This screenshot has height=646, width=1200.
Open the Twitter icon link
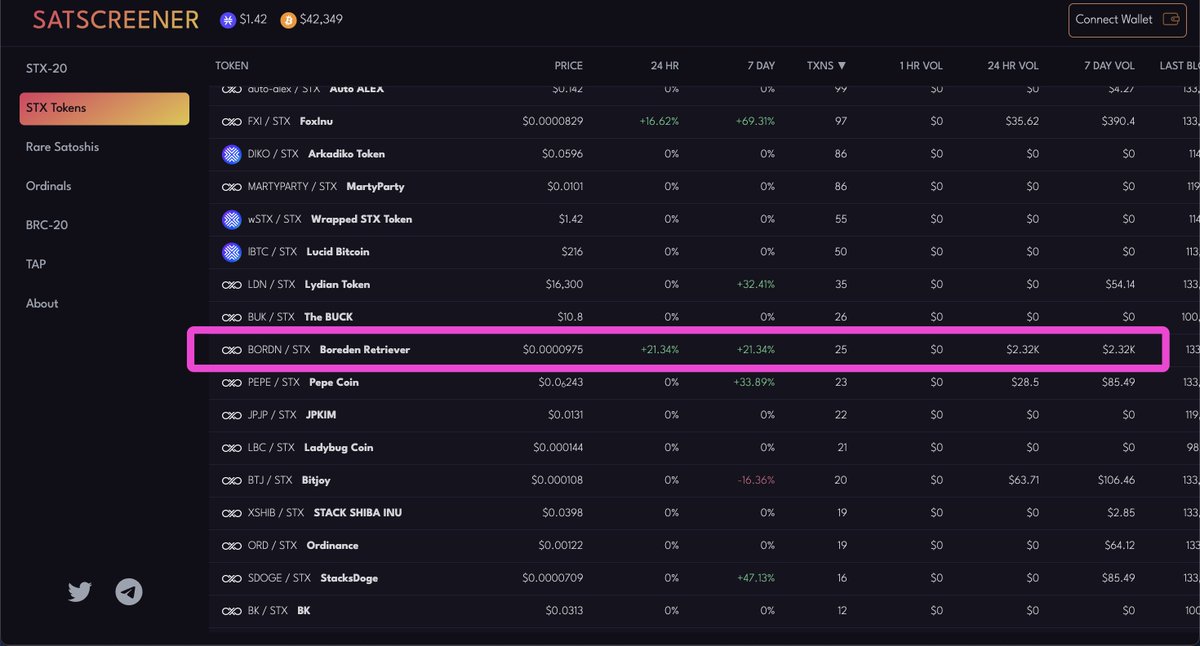coord(80,592)
